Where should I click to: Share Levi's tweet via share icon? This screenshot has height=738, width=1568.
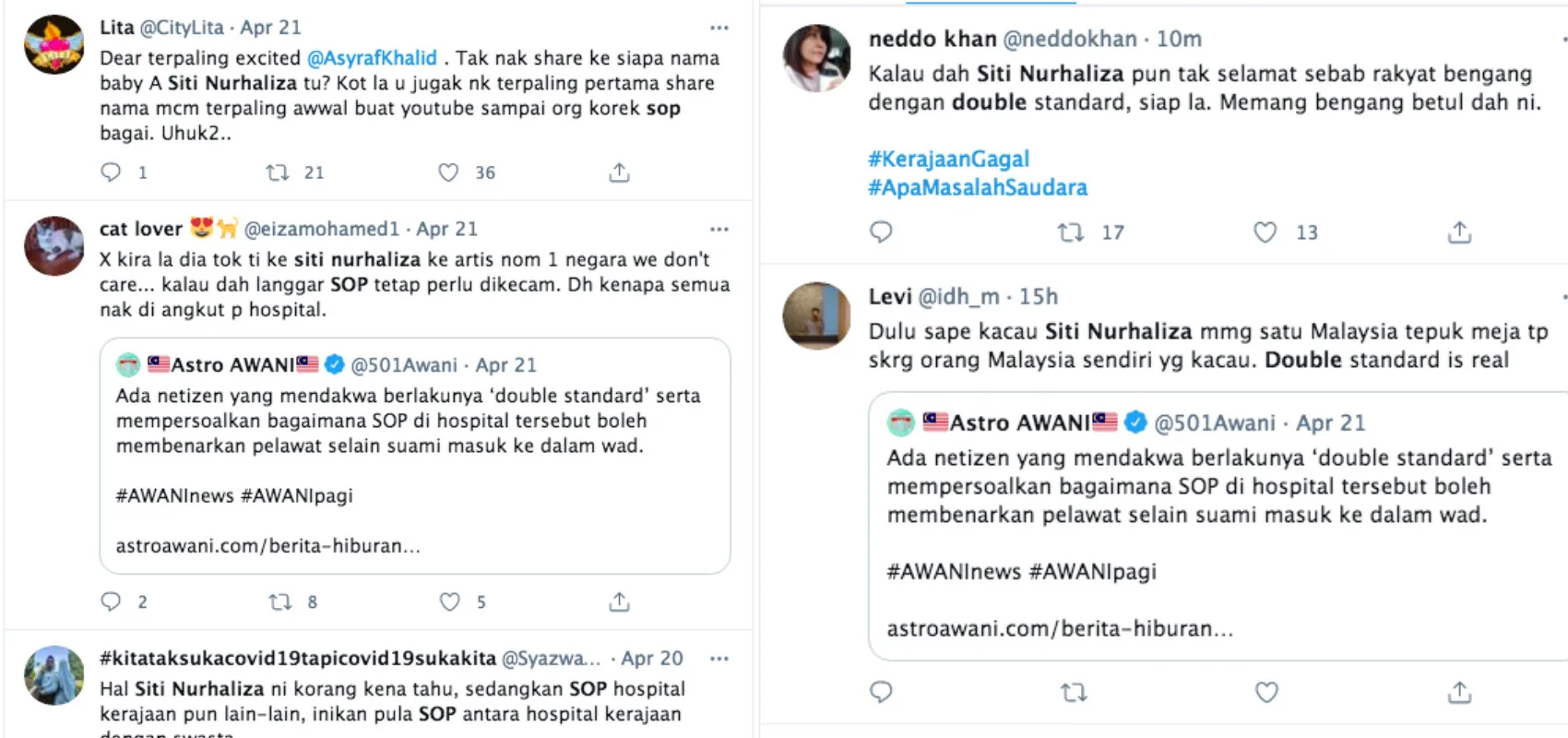(1459, 692)
